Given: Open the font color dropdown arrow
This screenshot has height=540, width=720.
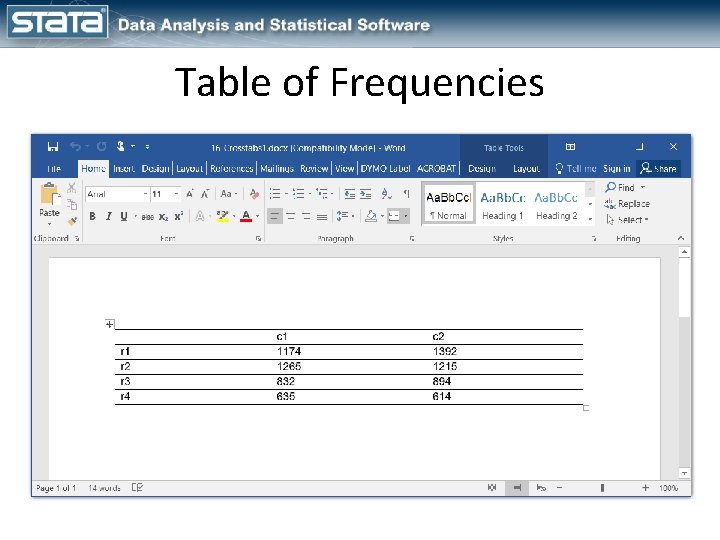Looking at the screenshot, I should click(x=257, y=216).
